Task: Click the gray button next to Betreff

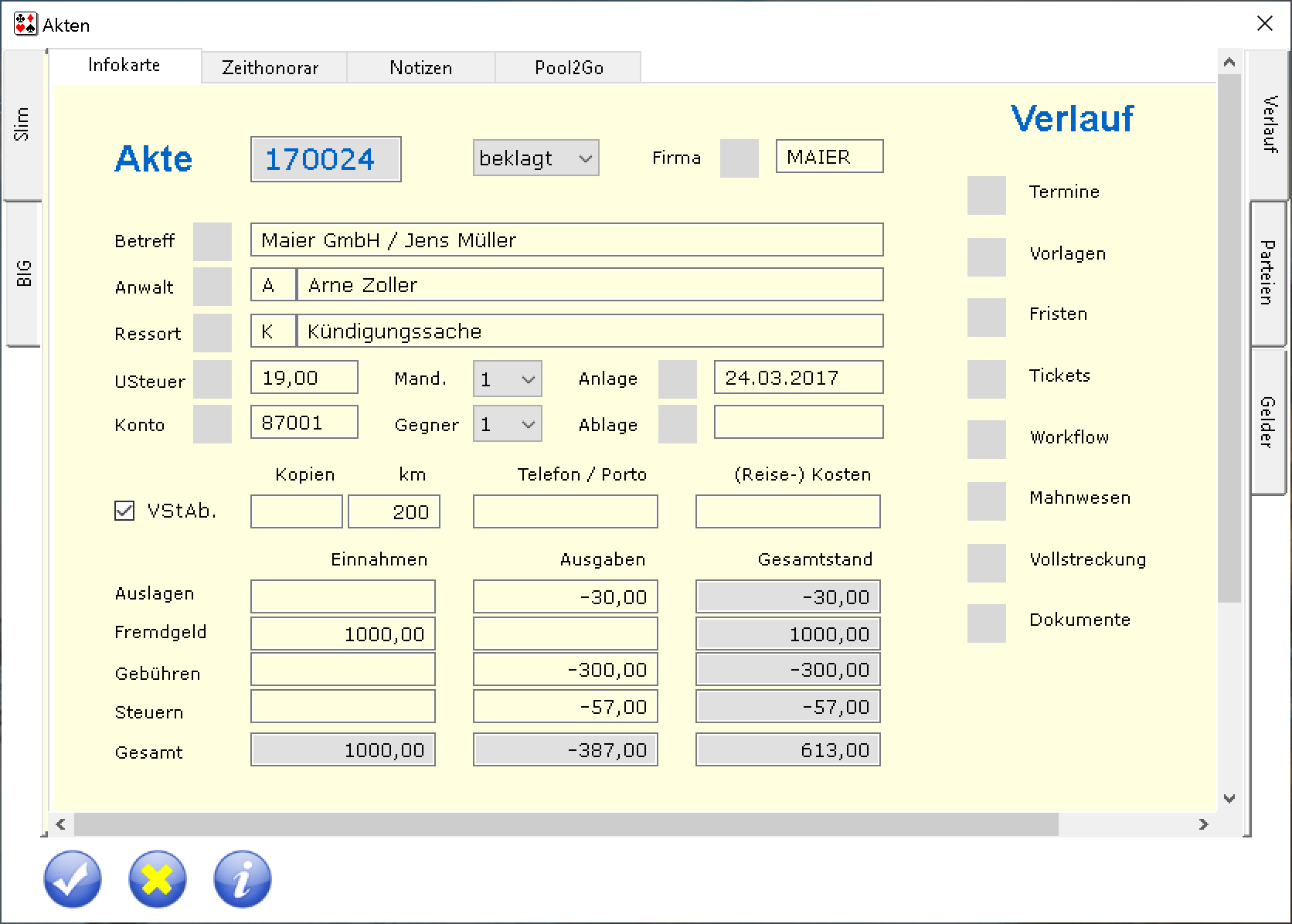Action: (x=212, y=242)
